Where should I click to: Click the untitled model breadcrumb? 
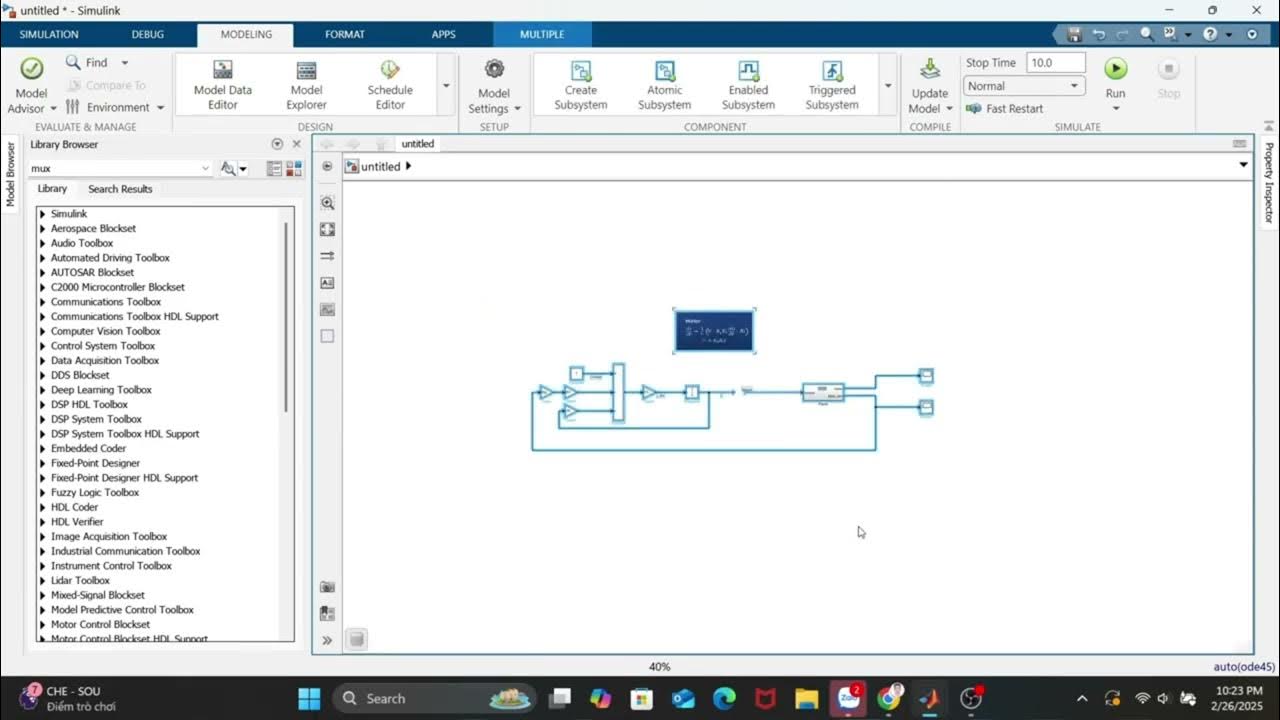[x=380, y=166]
